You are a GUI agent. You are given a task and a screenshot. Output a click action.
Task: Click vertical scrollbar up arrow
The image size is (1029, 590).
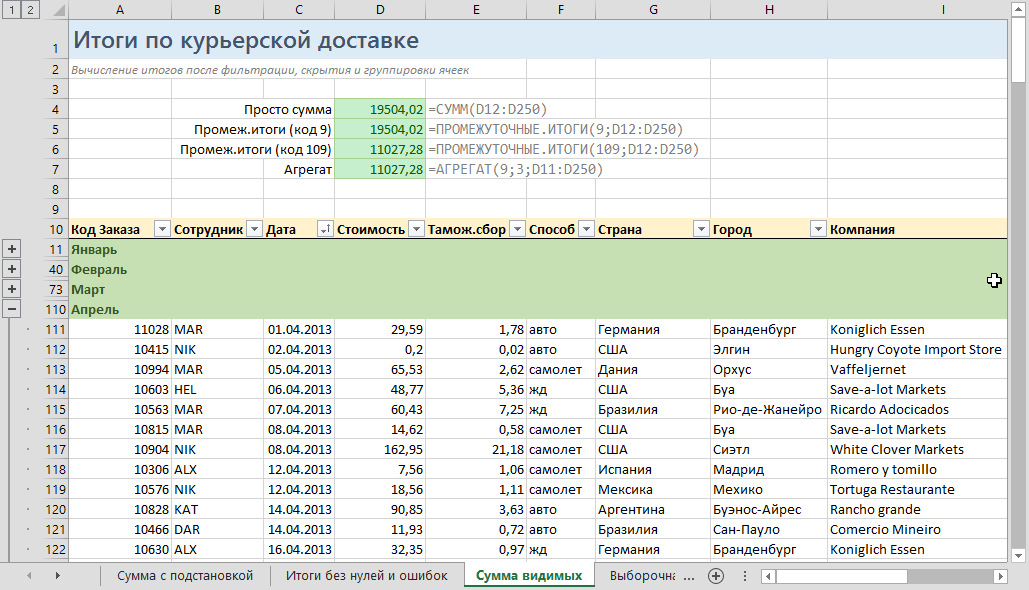tap(1018, 11)
